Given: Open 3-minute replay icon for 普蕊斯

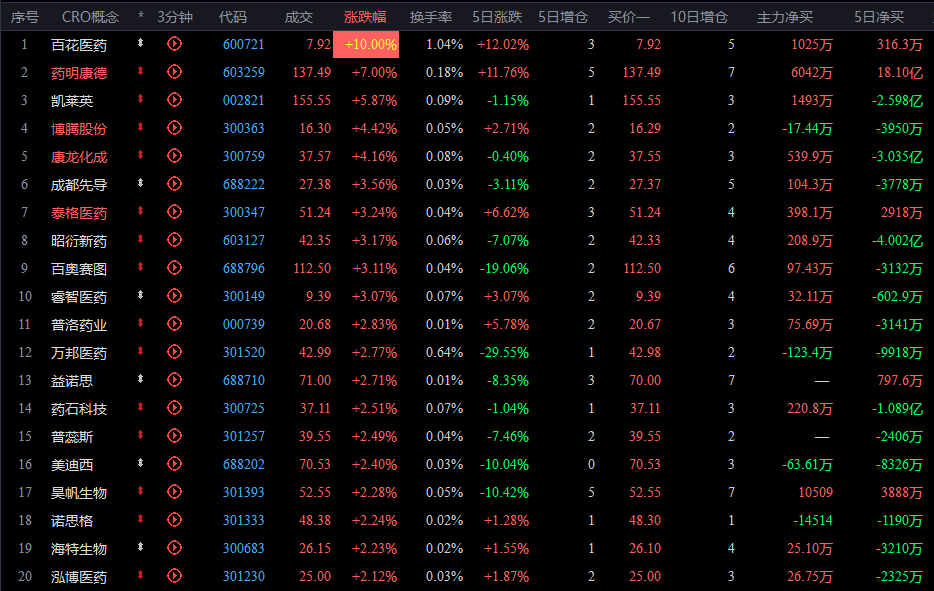Looking at the screenshot, I should coord(174,436).
